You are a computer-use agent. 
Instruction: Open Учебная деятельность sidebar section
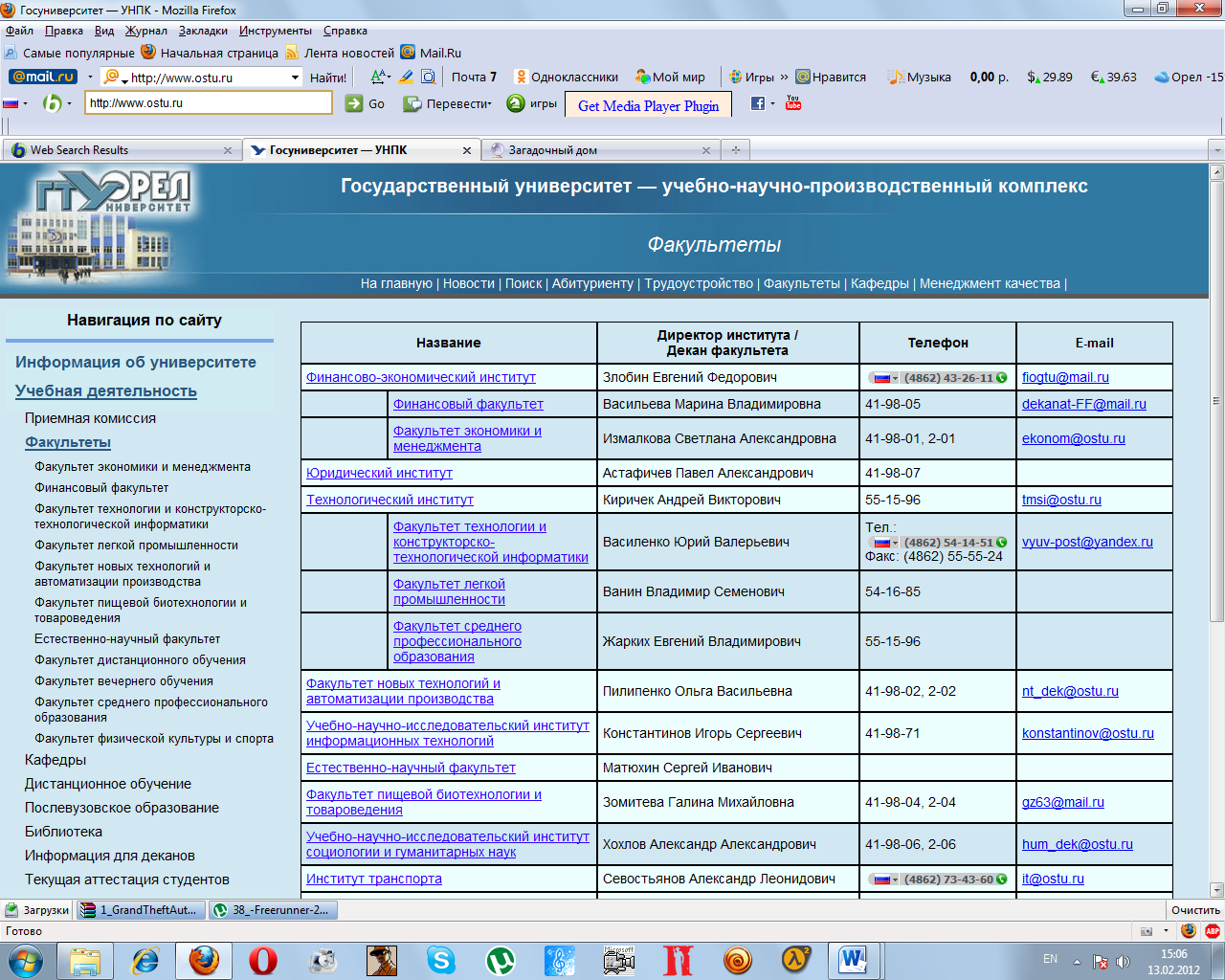(106, 390)
